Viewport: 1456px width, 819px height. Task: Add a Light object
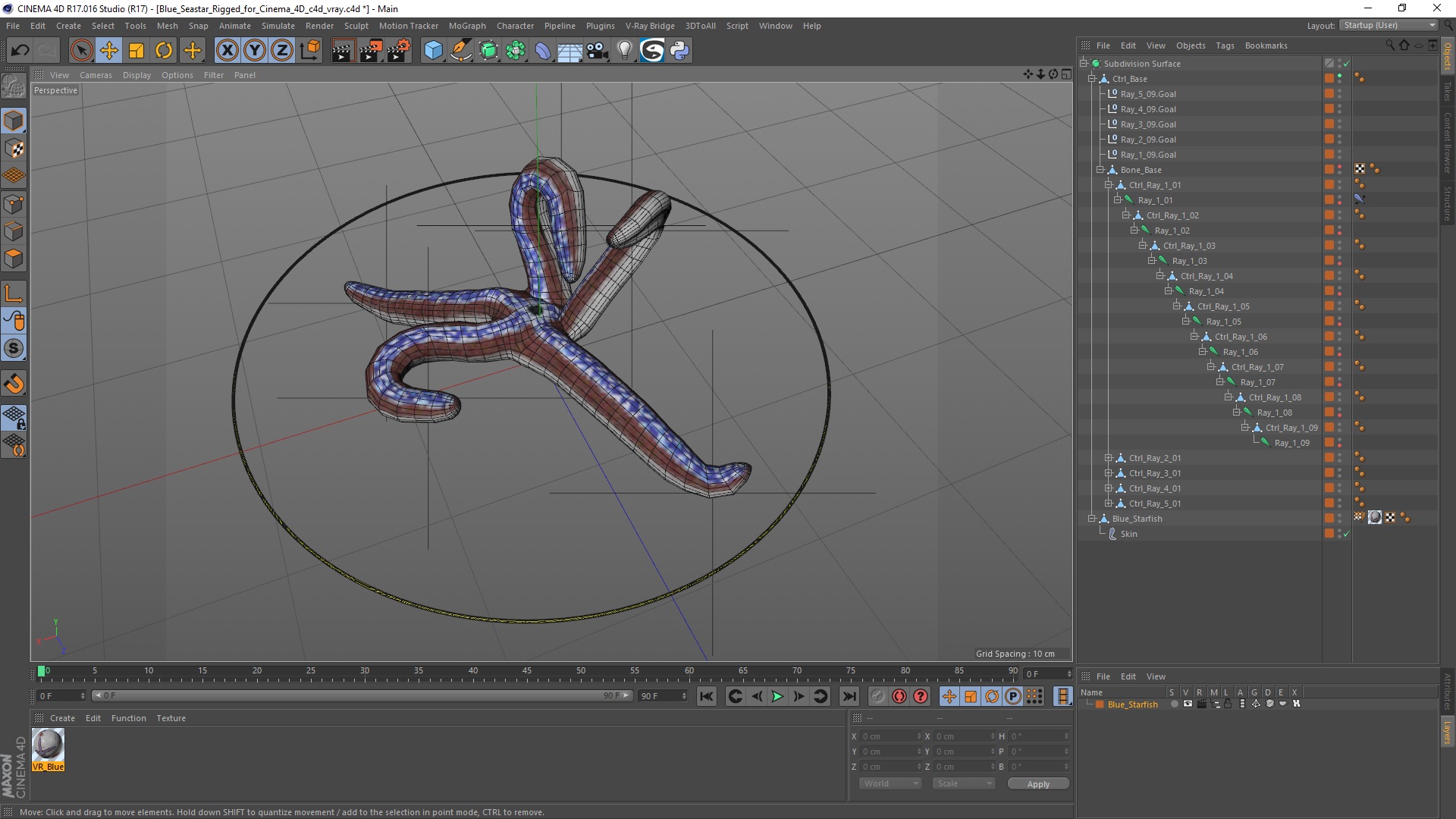point(625,51)
